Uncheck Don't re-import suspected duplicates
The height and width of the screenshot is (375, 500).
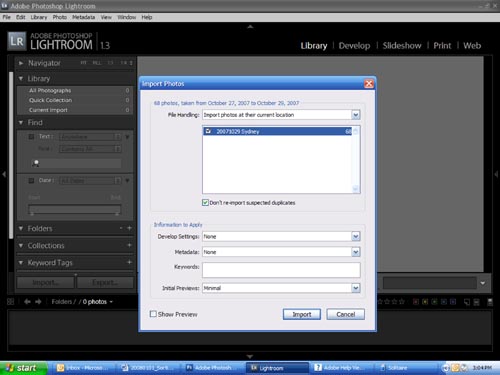(205, 203)
